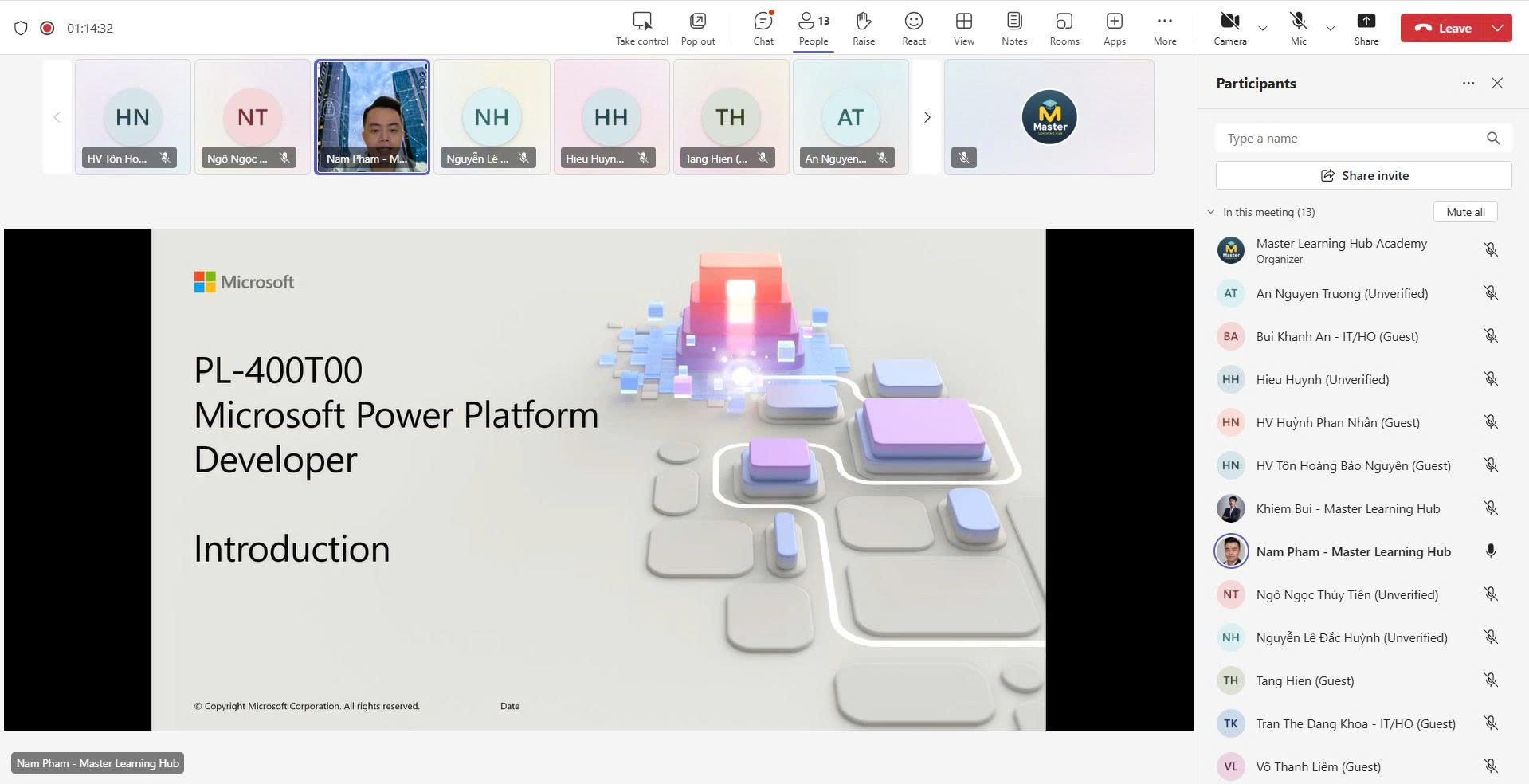The height and width of the screenshot is (784, 1529).
Task: Expand the Leave button dropdown arrow
Action: click(1497, 28)
